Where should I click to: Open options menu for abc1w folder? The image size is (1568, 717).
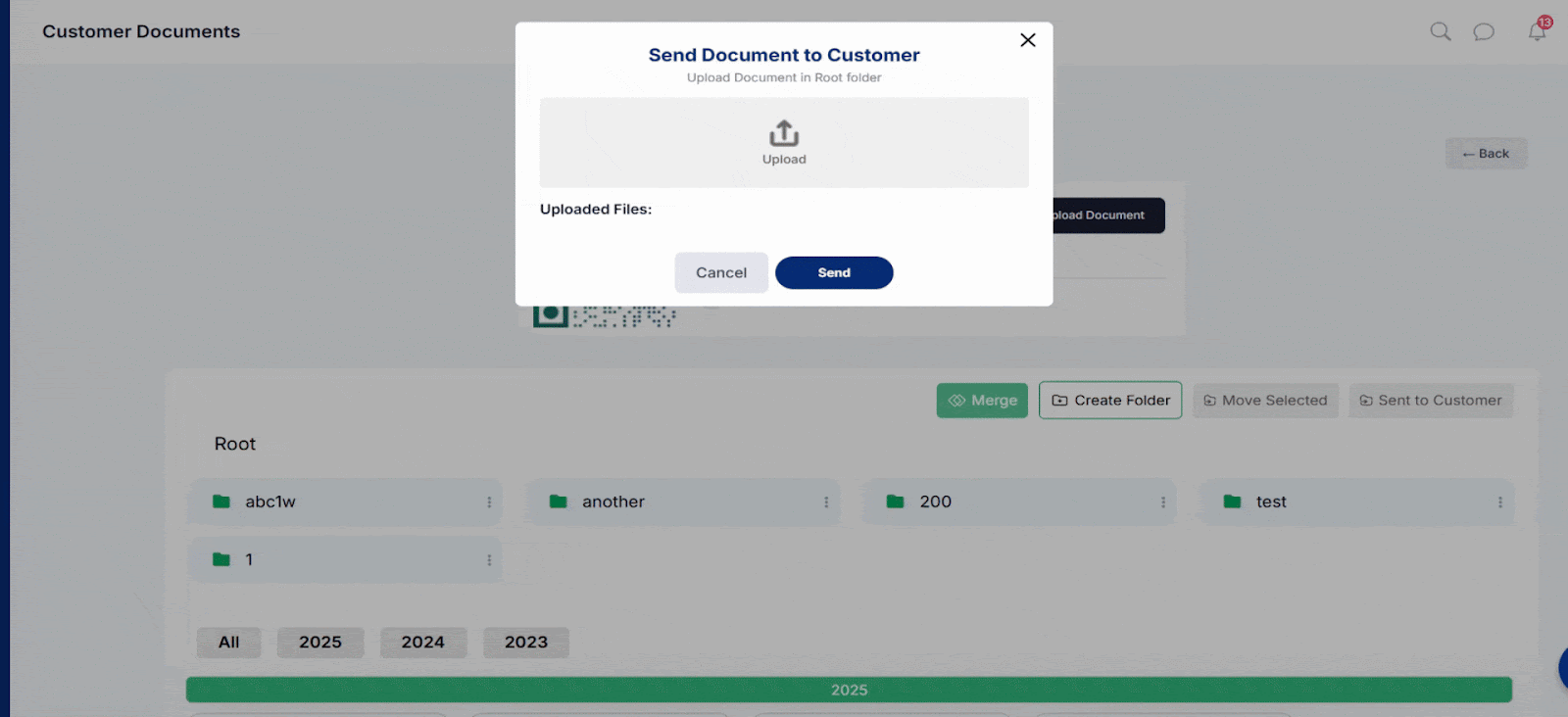[x=489, y=502]
